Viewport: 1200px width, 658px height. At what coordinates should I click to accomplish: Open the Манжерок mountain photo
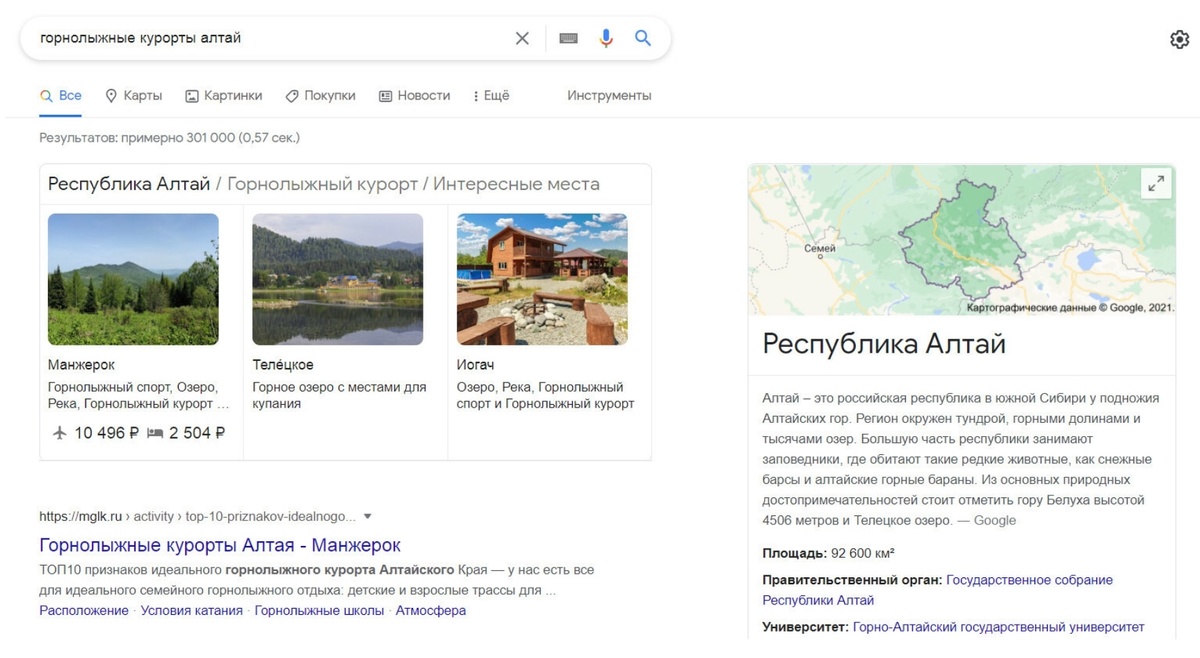(x=133, y=279)
